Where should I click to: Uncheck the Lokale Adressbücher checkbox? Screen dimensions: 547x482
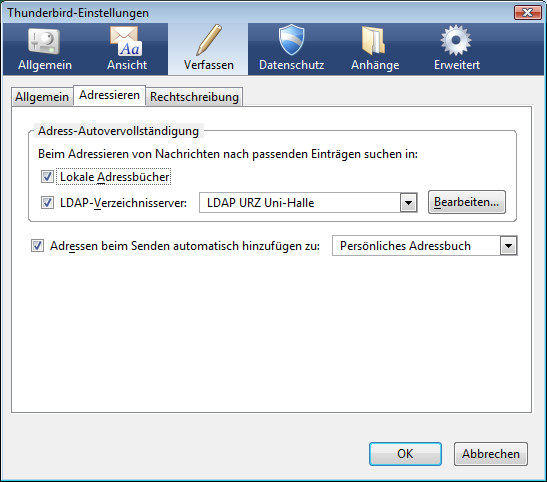(x=47, y=176)
